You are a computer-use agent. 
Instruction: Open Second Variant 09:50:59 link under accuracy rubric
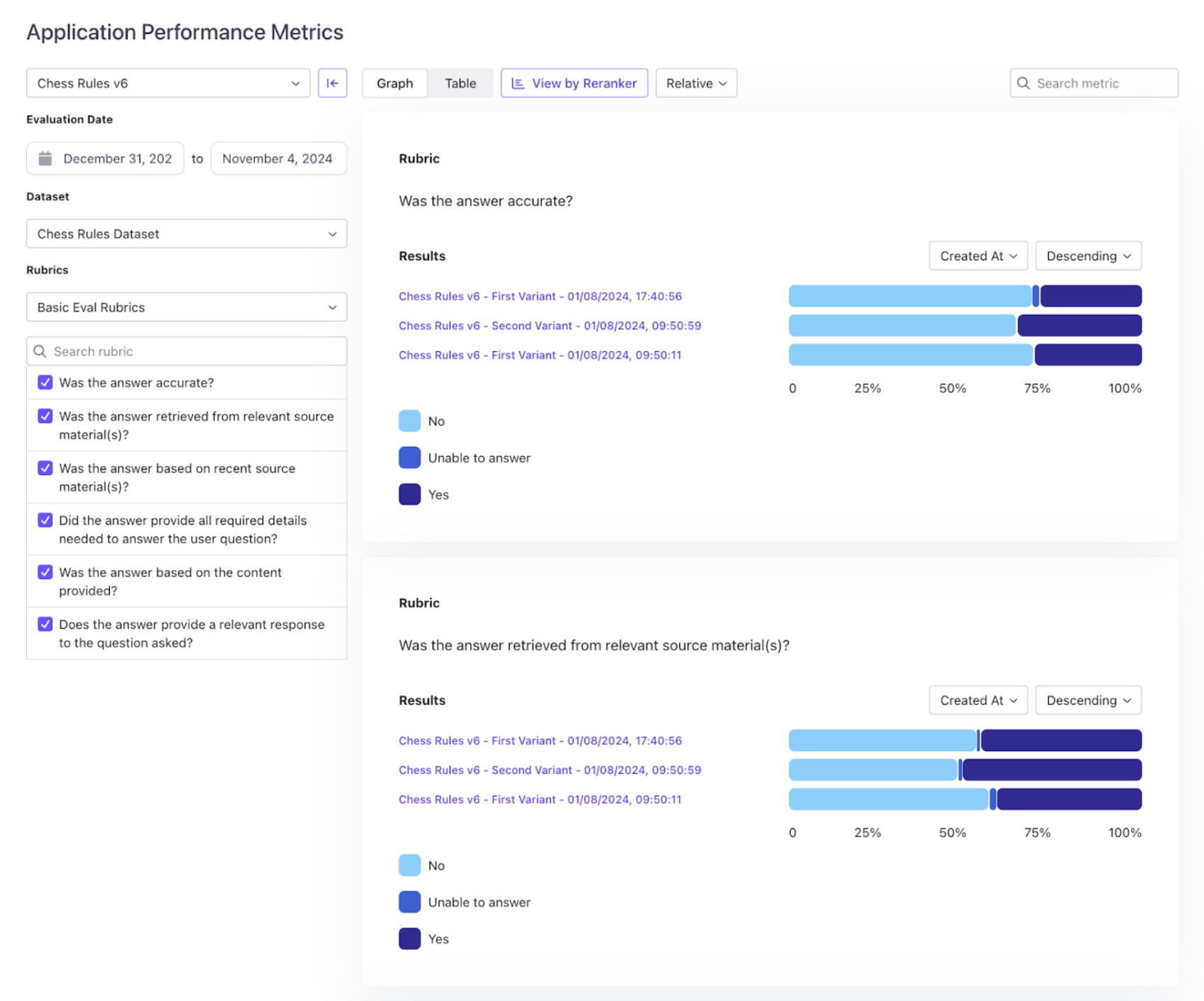pyautogui.click(x=550, y=326)
